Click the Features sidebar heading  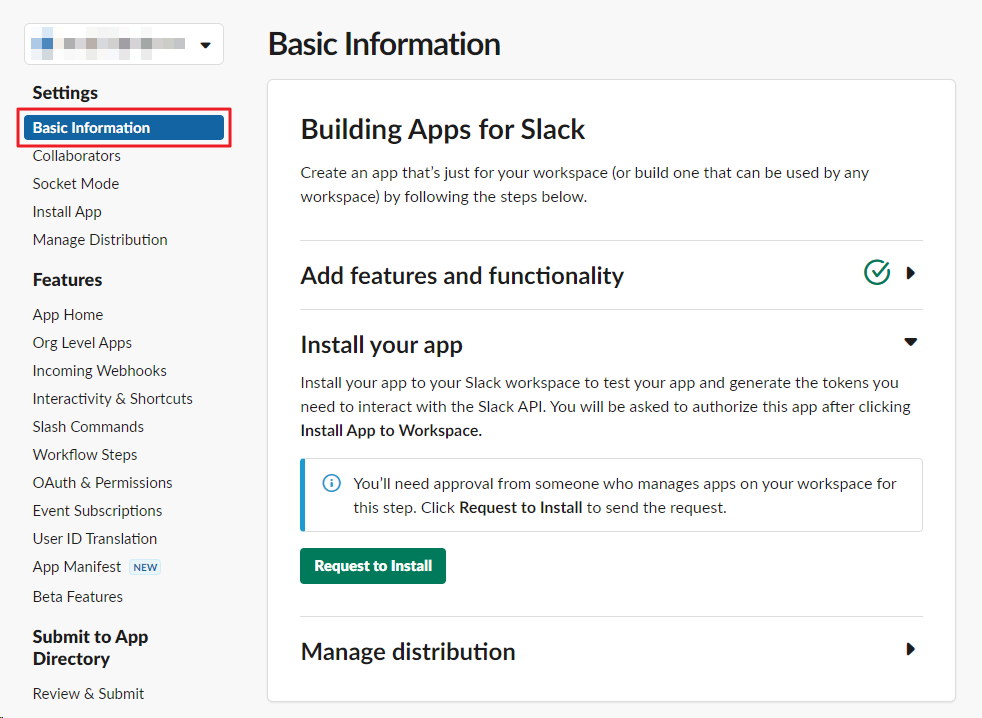[x=67, y=280]
